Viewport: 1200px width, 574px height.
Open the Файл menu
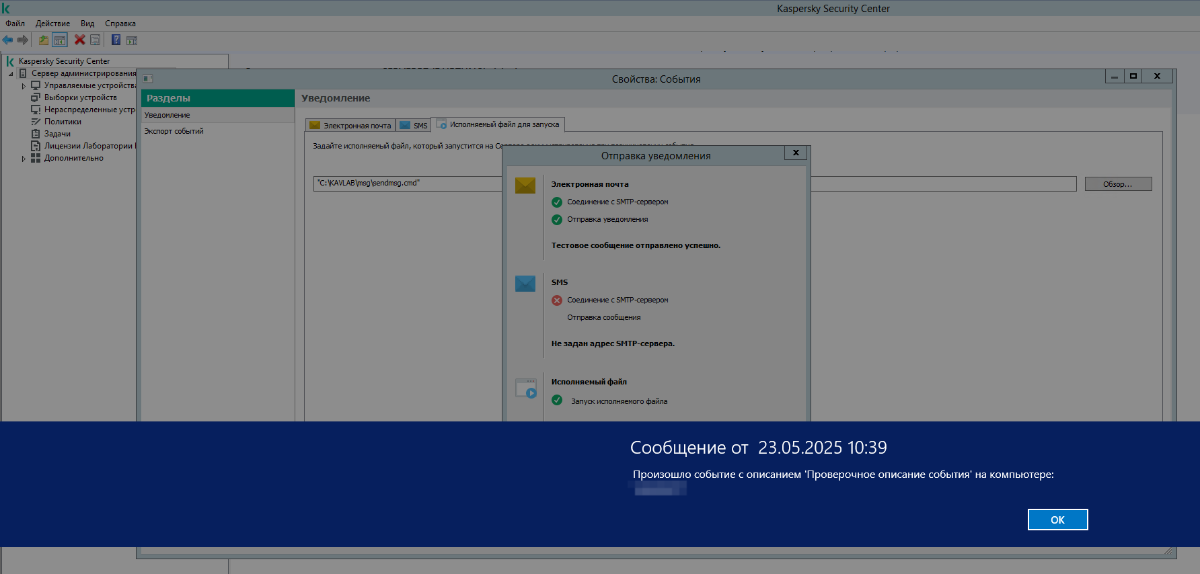pos(15,23)
